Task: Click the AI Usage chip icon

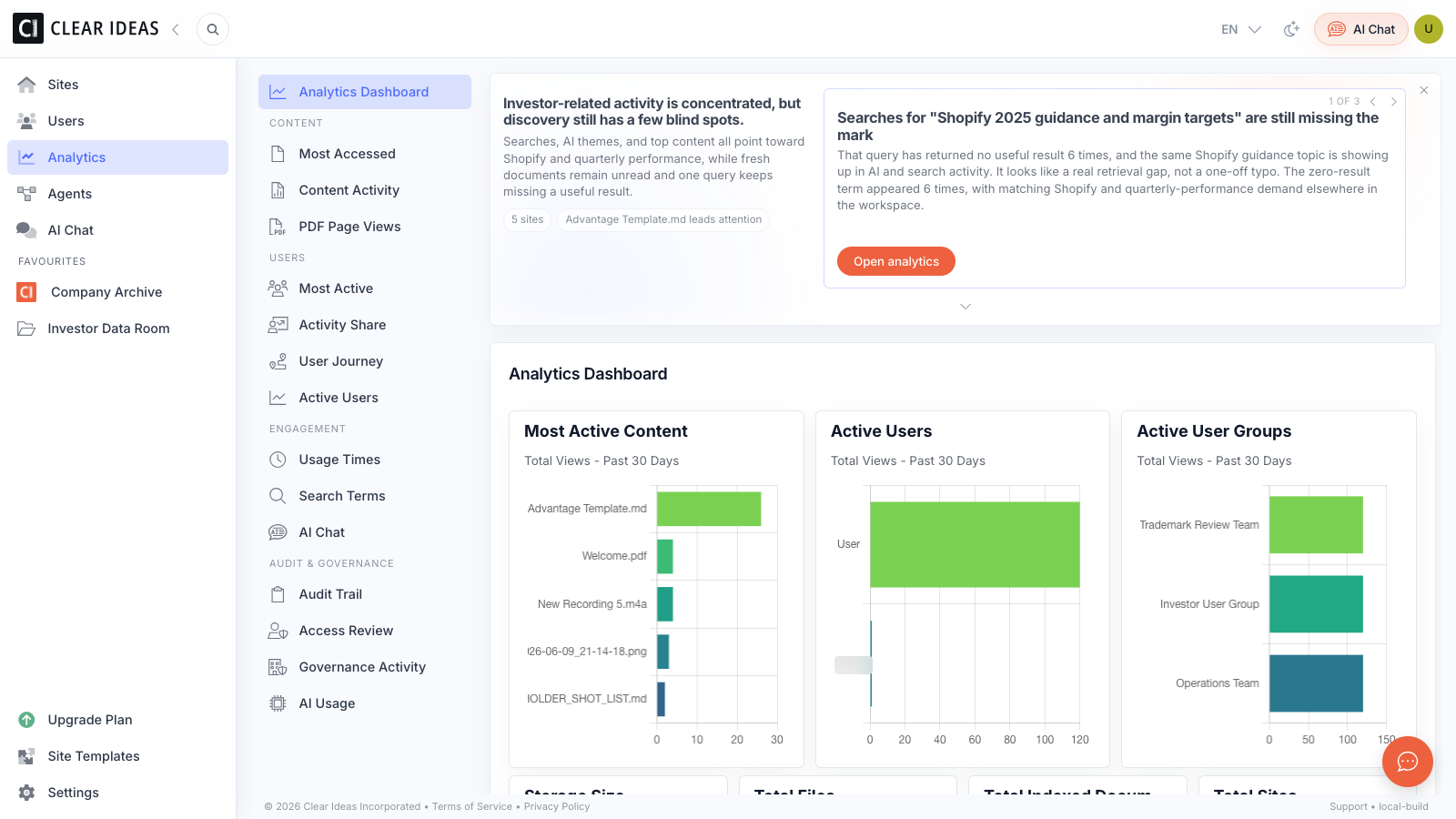Action: click(278, 703)
